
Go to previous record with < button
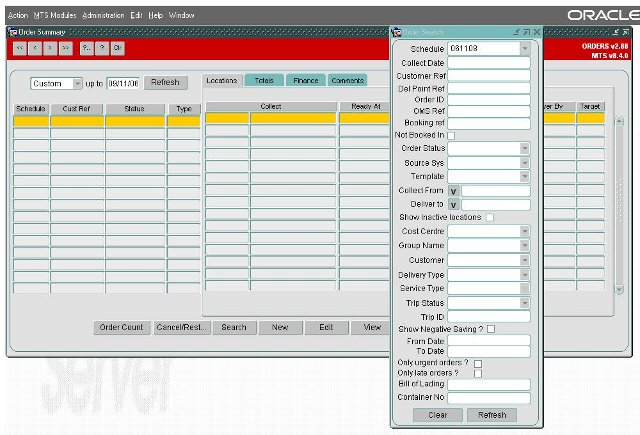(35, 48)
